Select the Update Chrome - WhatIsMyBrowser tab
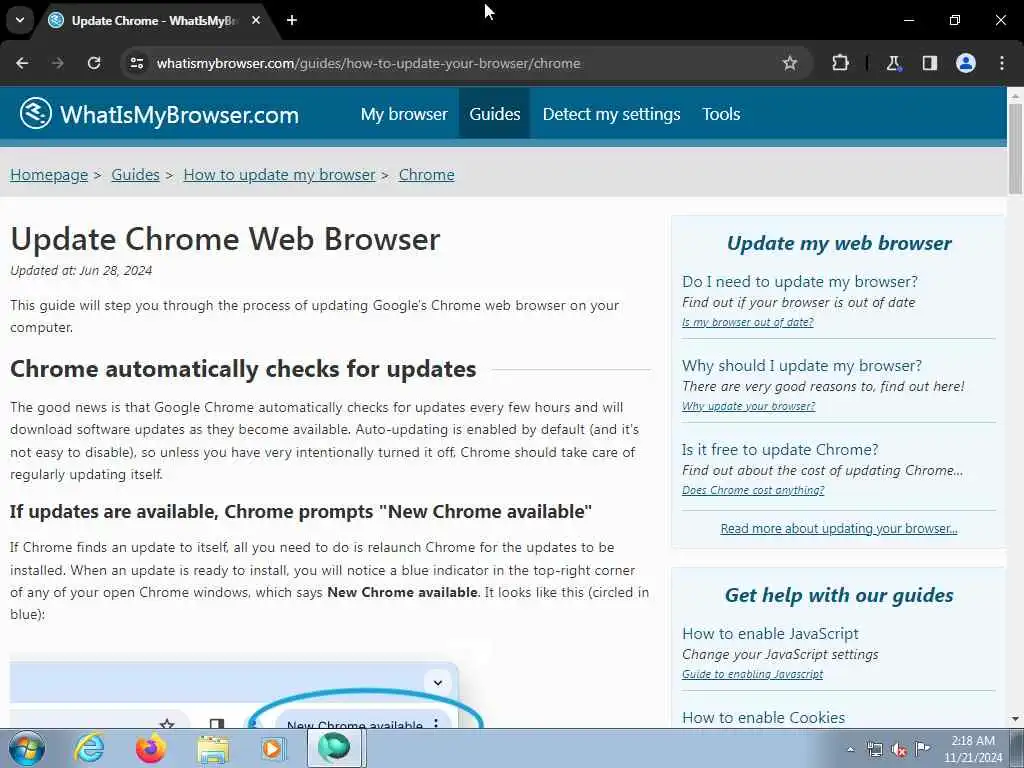The height and width of the screenshot is (768, 1024). [x=155, y=20]
